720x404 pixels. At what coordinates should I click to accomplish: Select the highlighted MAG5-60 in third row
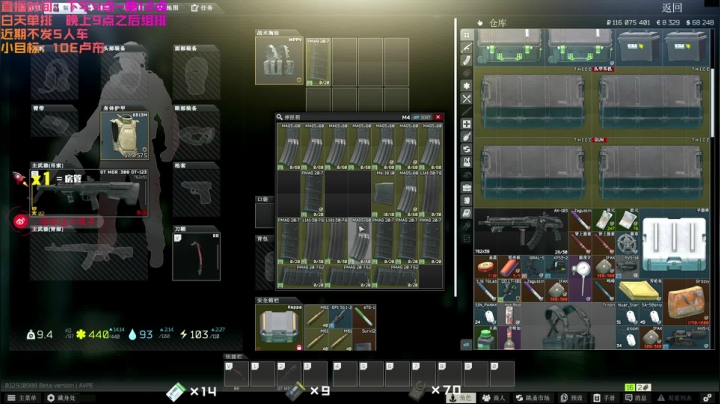(360, 240)
